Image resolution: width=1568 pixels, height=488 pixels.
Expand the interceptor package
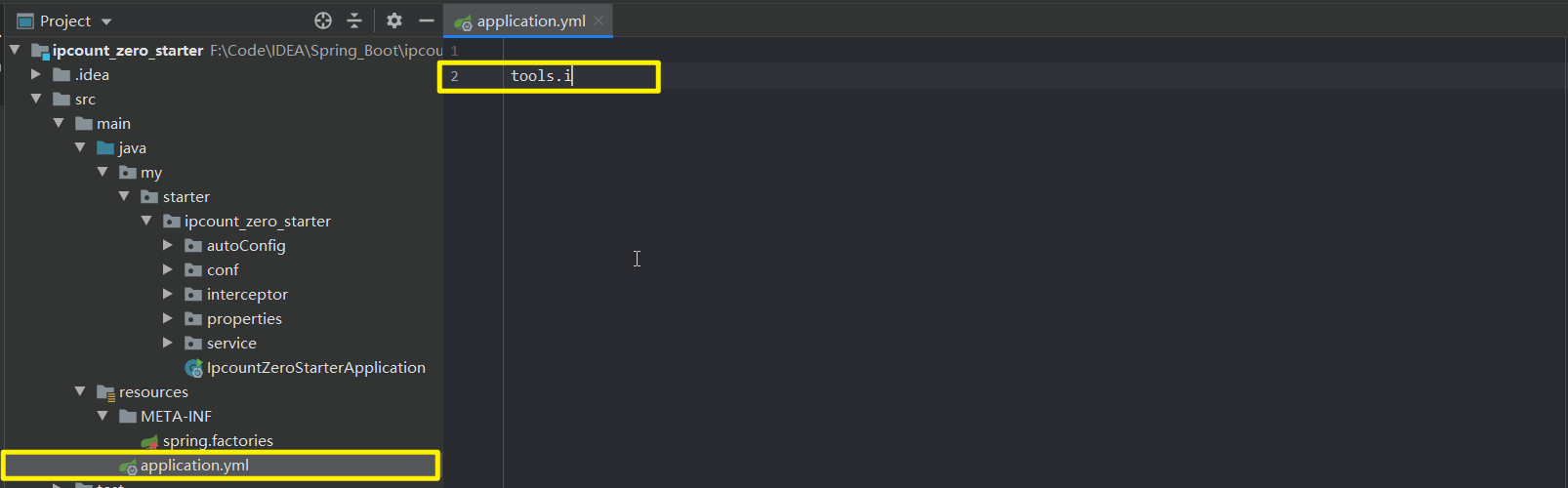click(168, 294)
